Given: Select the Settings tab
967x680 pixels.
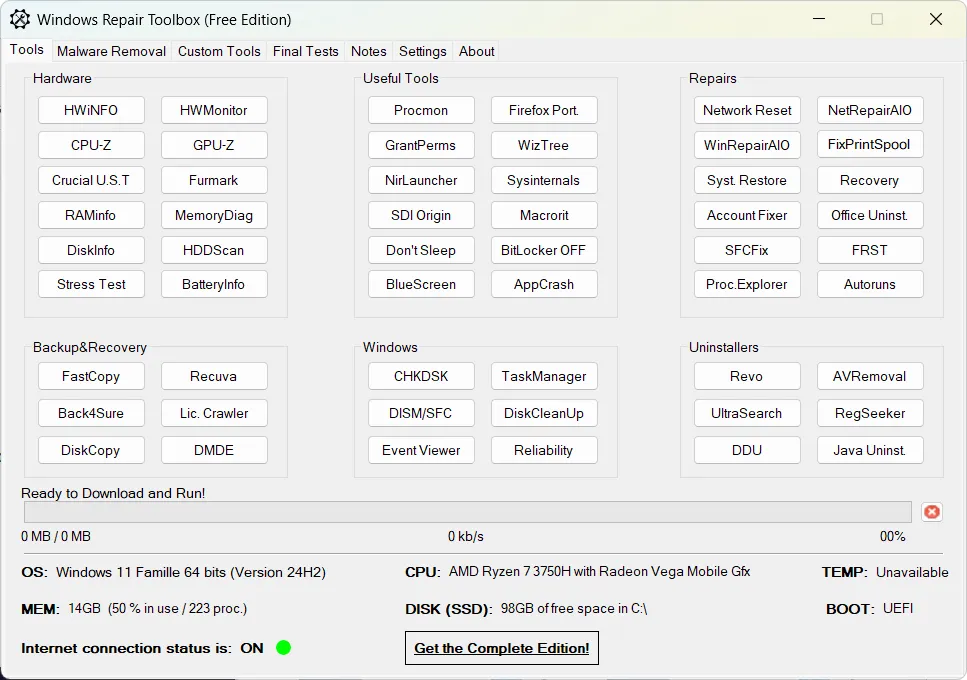Looking at the screenshot, I should tap(422, 51).
